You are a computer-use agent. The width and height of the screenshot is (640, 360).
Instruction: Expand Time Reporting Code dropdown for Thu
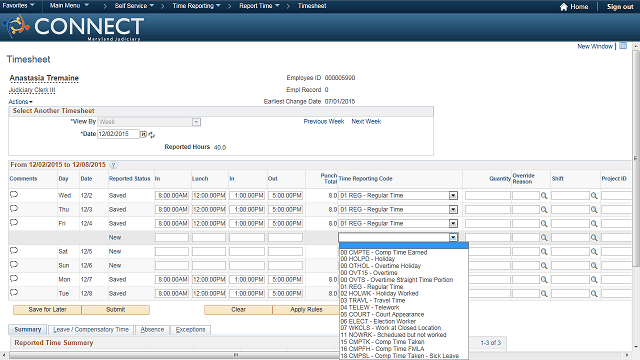click(453, 209)
